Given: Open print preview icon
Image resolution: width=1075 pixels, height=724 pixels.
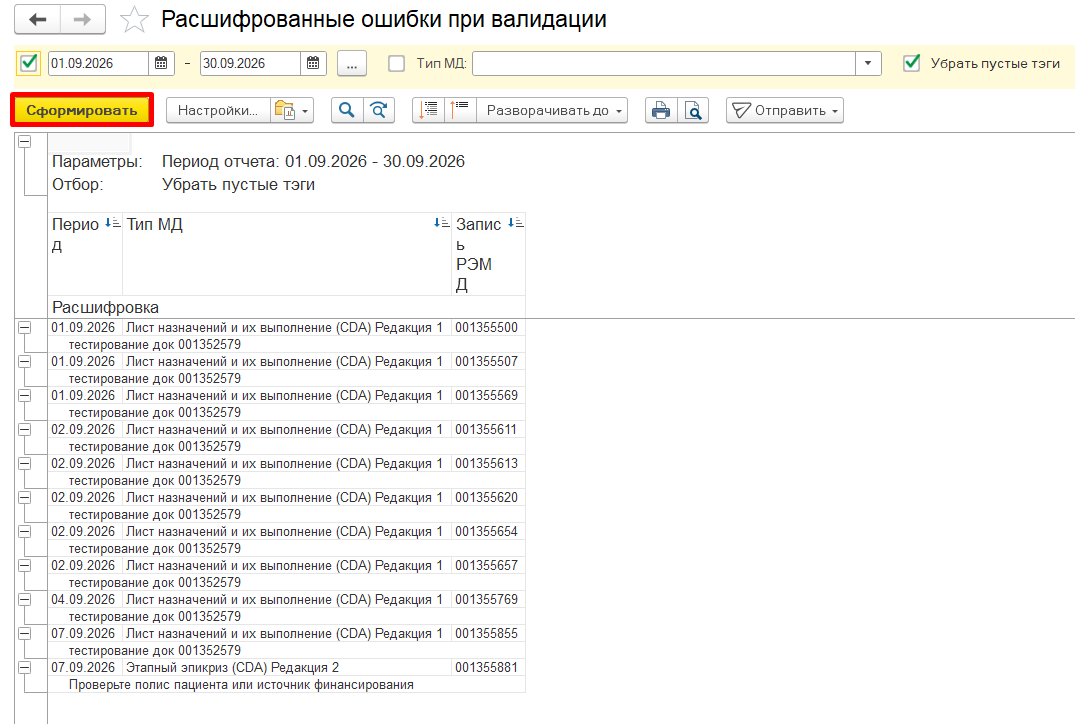Looking at the screenshot, I should tap(693, 110).
